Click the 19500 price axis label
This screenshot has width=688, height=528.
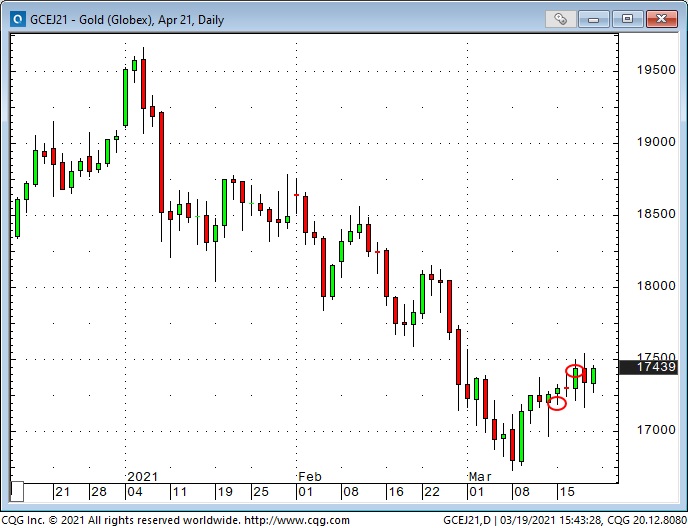point(656,70)
